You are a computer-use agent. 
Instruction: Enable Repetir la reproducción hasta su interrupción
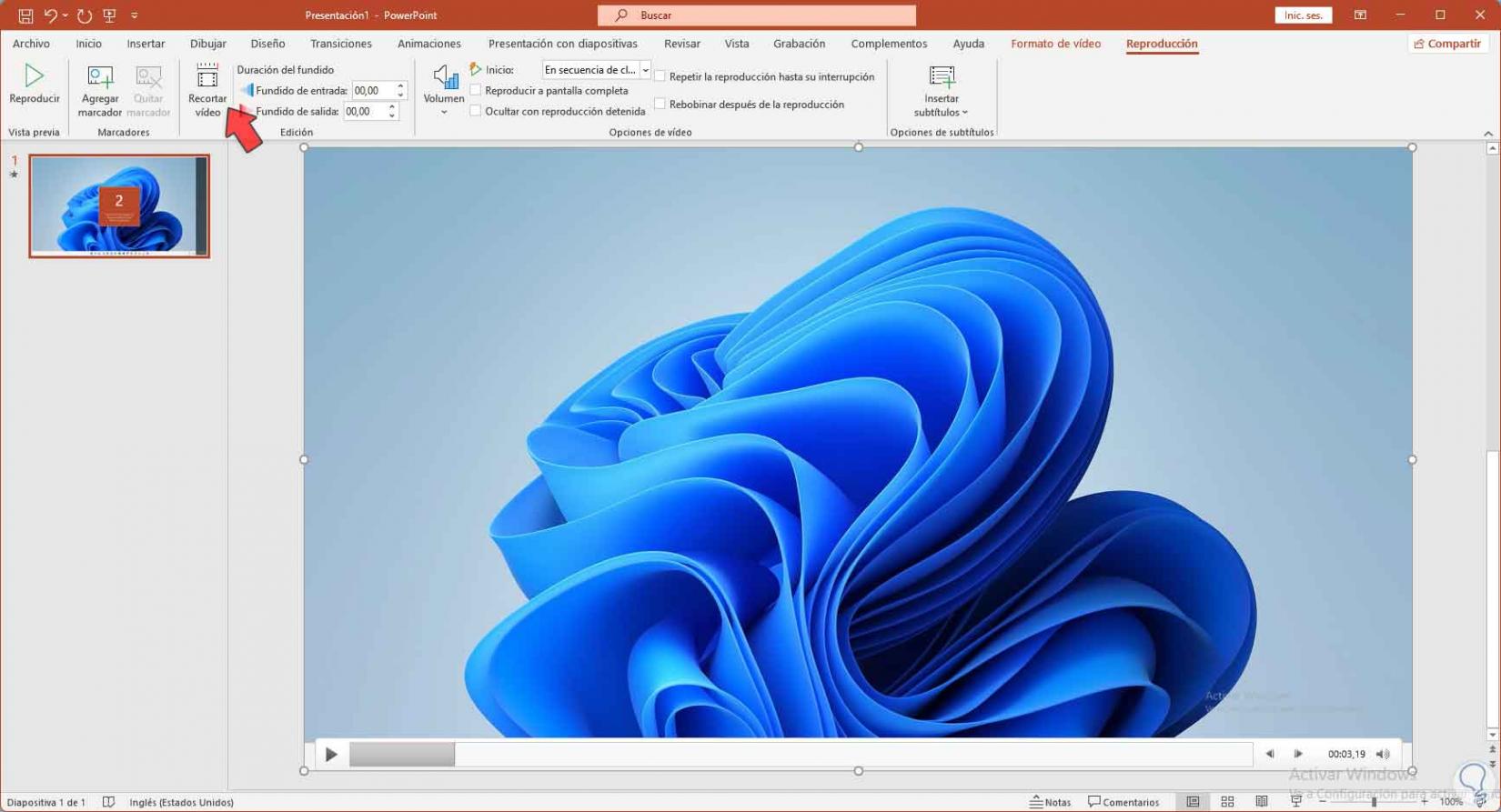[660, 76]
